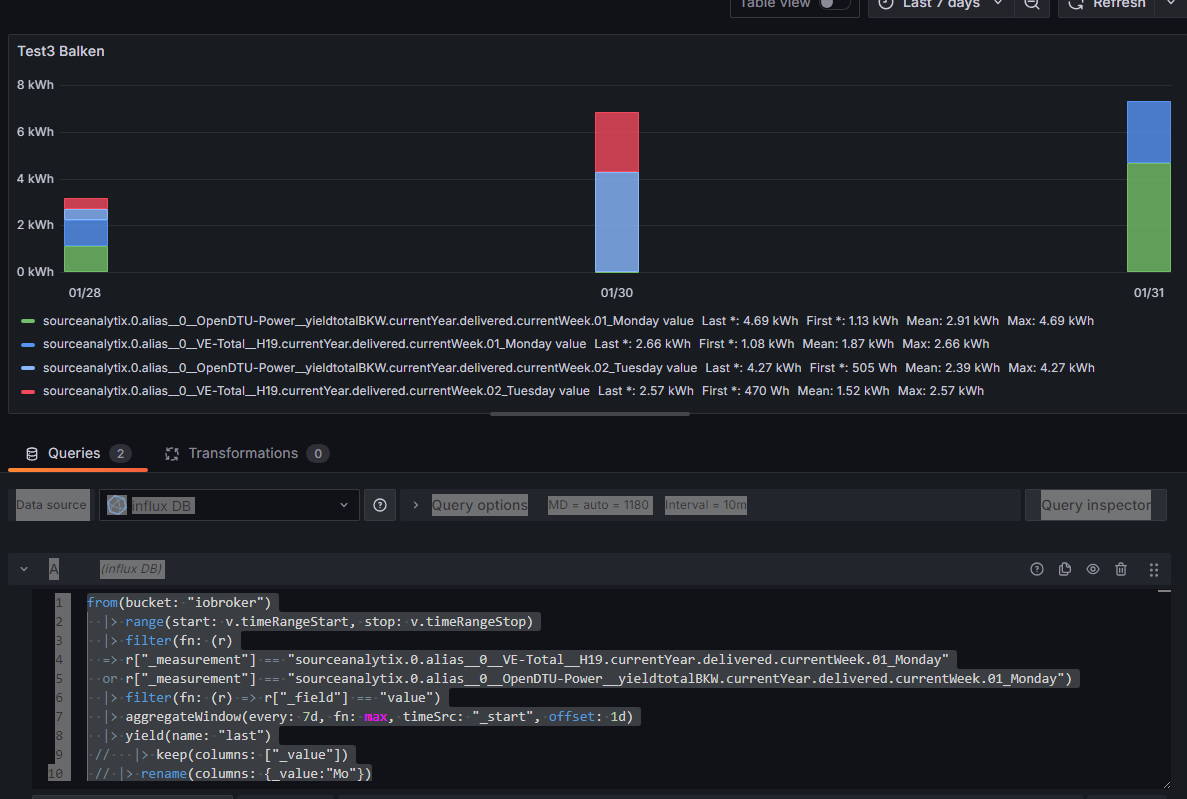Open the refresh interval dropdown arrow

1171,5
